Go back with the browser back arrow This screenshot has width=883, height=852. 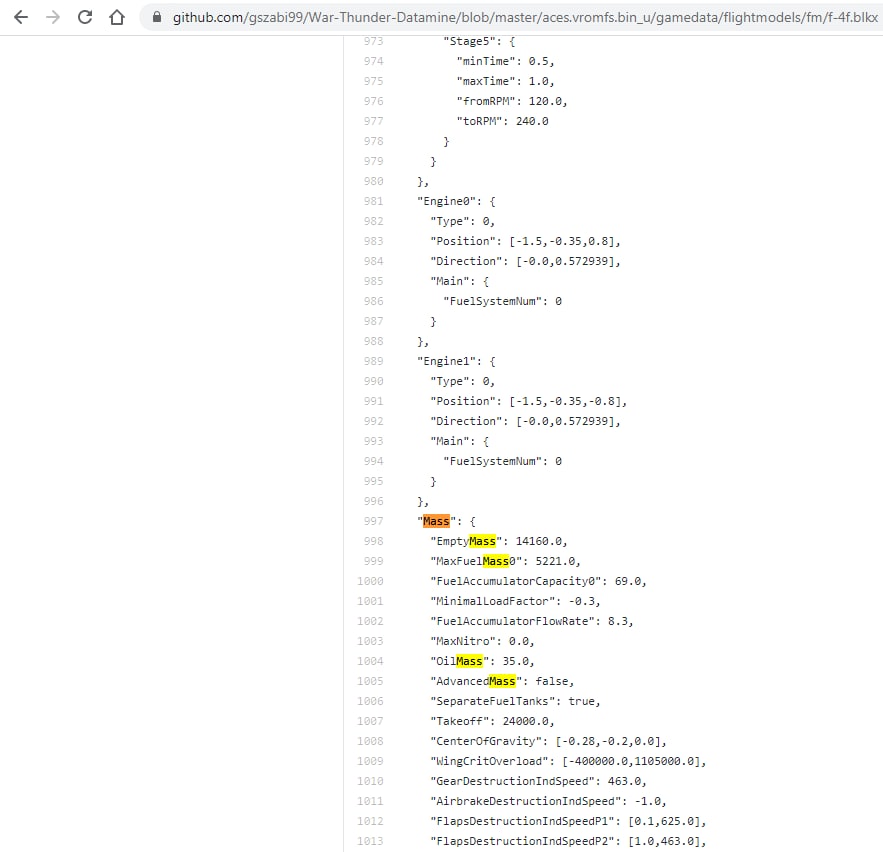21,17
